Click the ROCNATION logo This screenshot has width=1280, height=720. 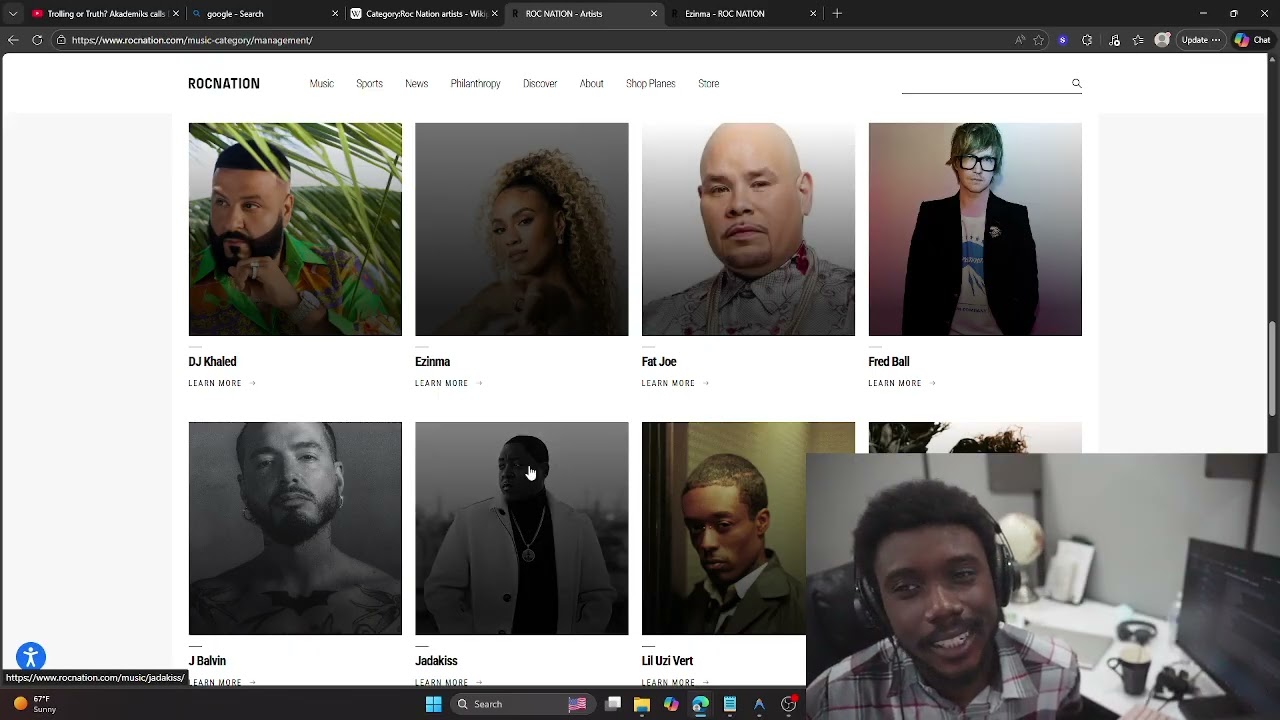tap(224, 84)
